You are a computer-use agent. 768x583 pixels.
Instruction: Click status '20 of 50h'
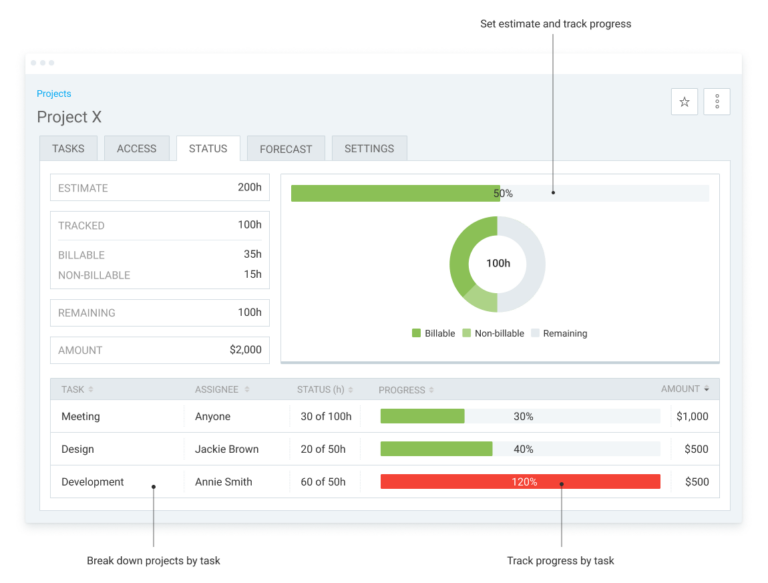pos(323,449)
